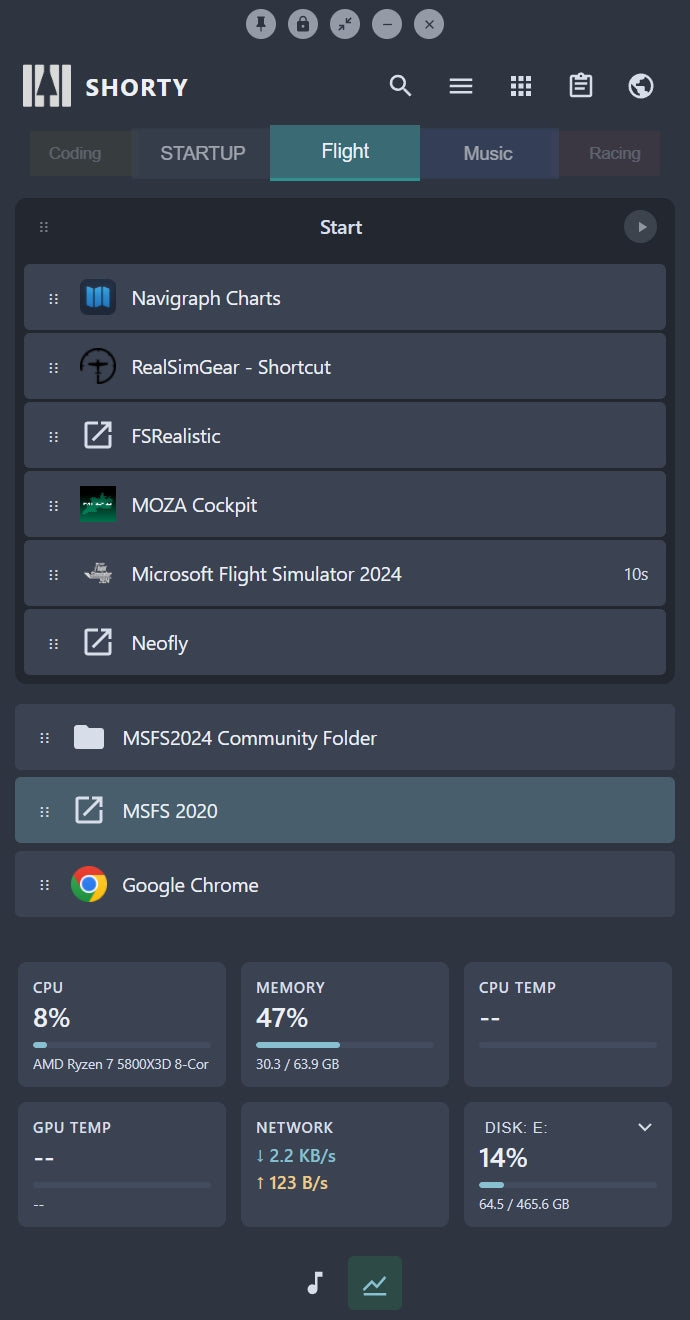Click the Google Chrome icon

tap(89, 885)
